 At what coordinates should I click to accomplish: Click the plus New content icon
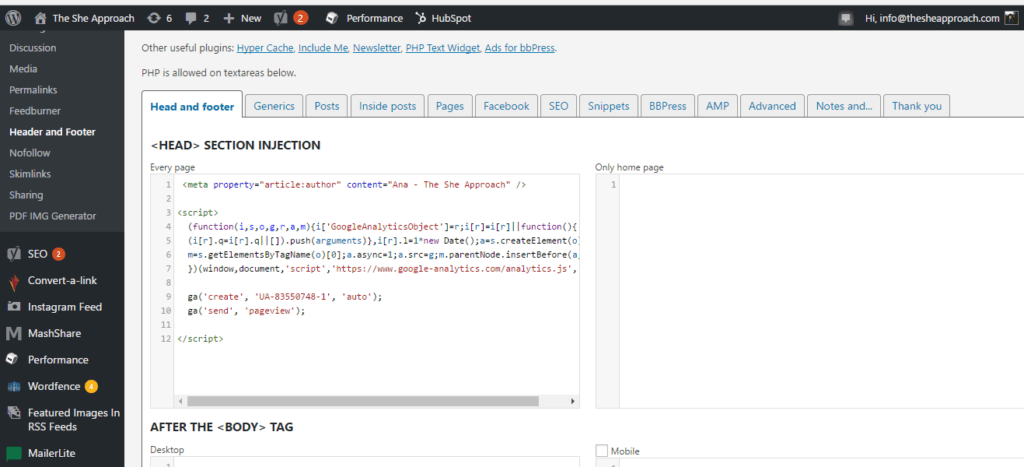(229, 18)
